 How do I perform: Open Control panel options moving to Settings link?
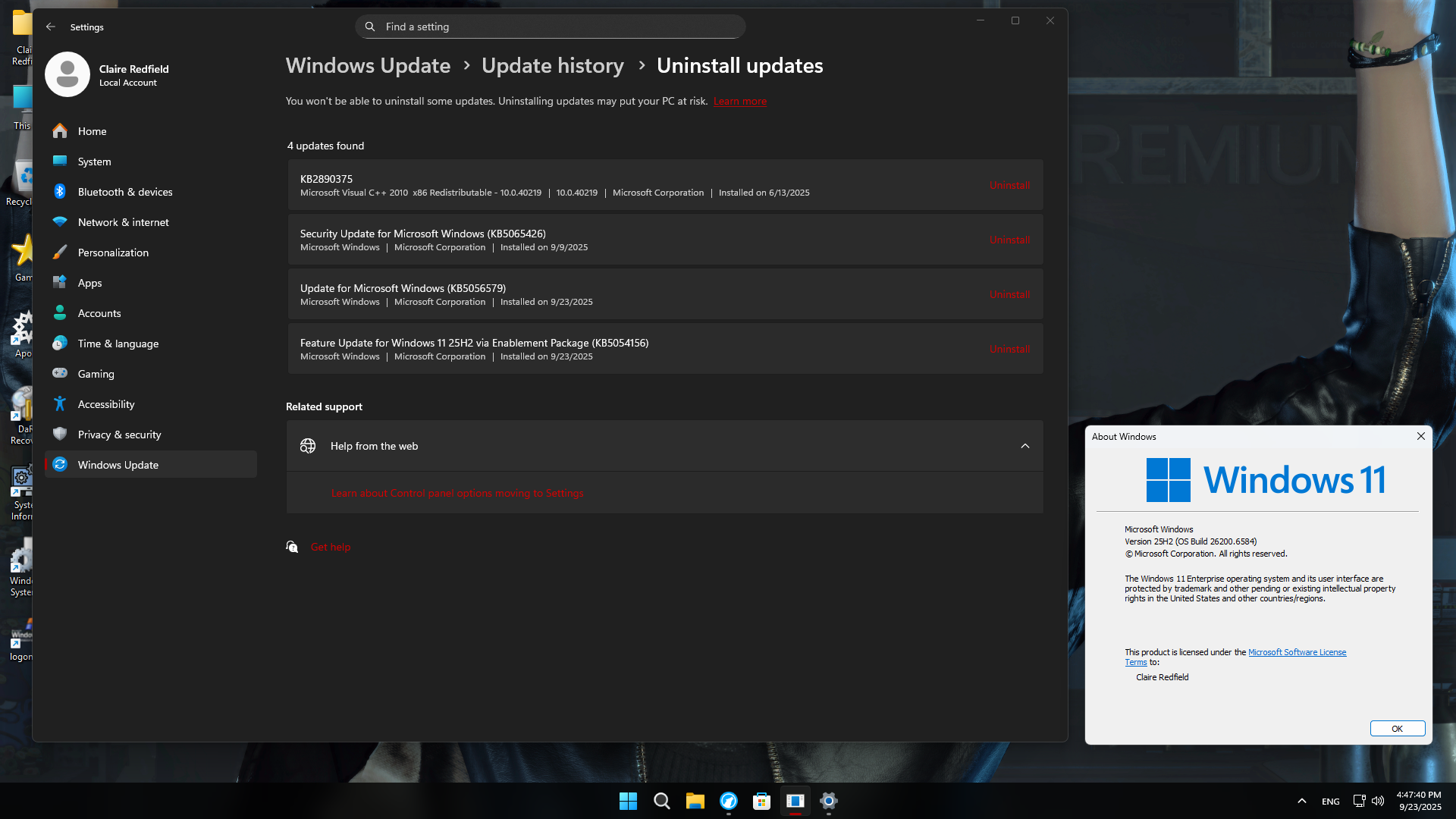(x=457, y=493)
